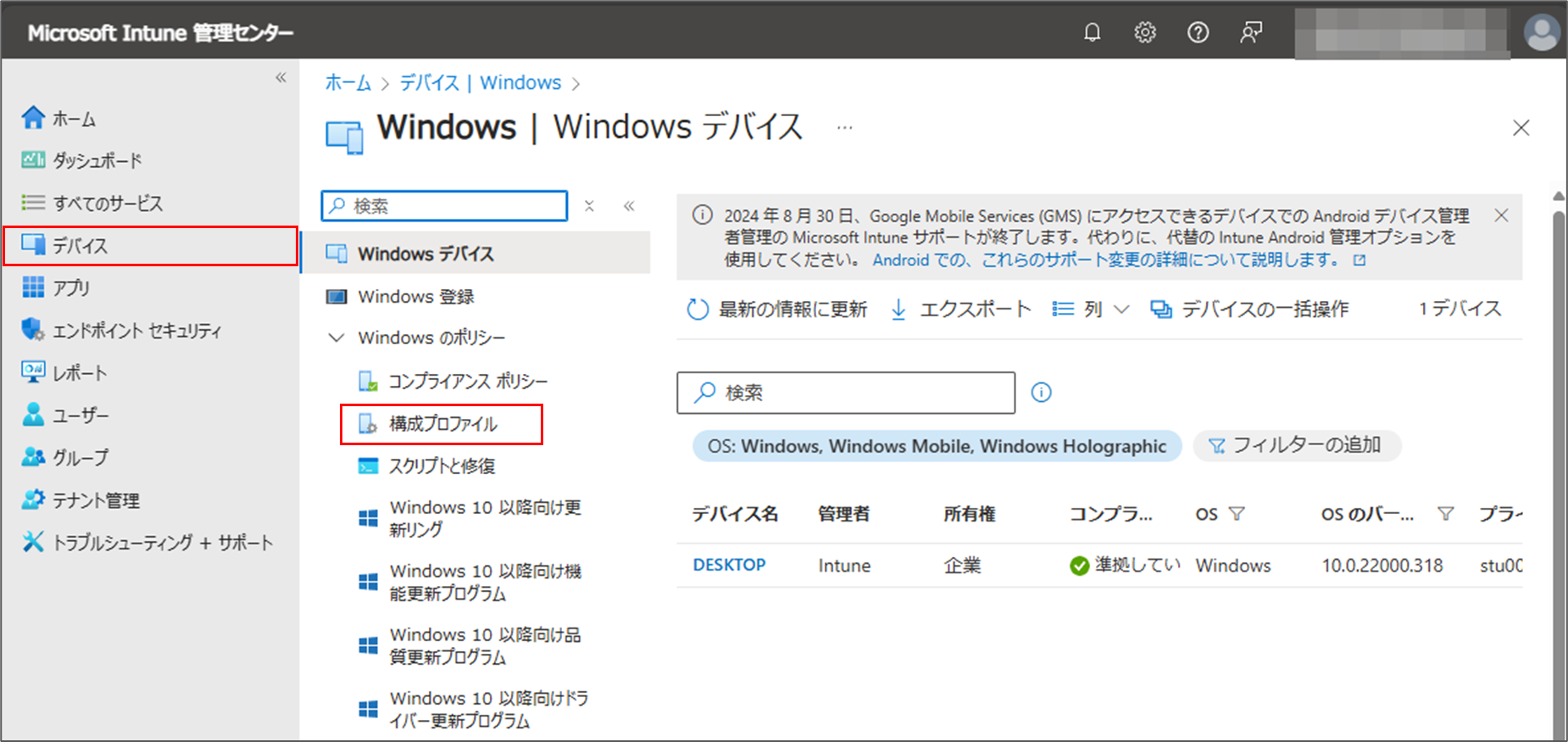Click the OS: Windows filter pill
This screenshot has width=1568, height=742.
click(x=937, y=446)
